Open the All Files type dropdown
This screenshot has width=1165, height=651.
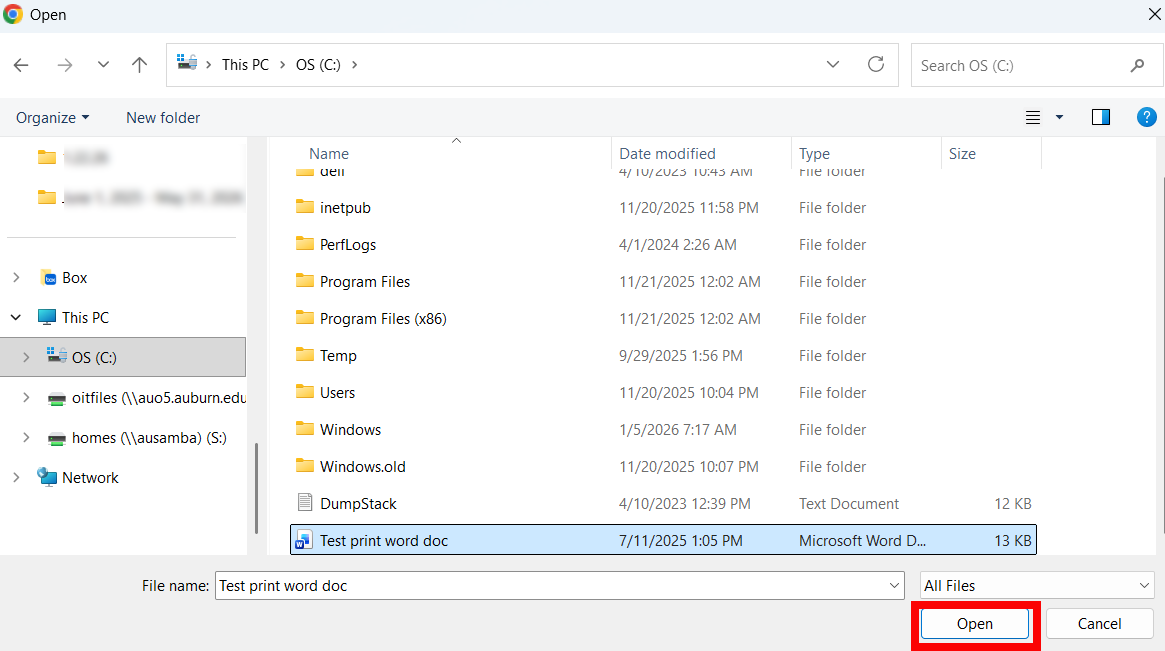pos(1036,586)
